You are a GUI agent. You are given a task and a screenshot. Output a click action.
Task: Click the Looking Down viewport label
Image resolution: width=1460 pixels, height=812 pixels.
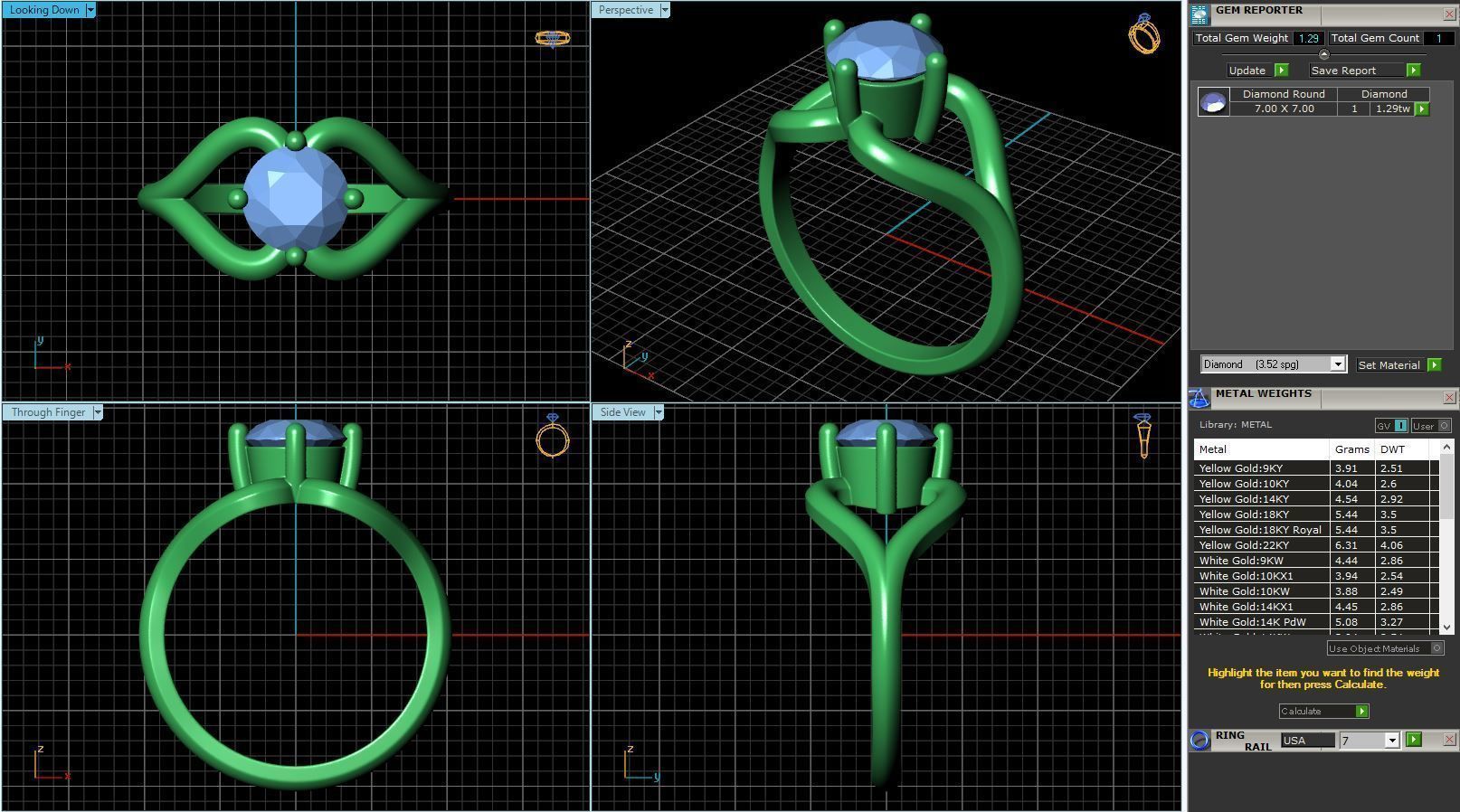click(44, 10)
